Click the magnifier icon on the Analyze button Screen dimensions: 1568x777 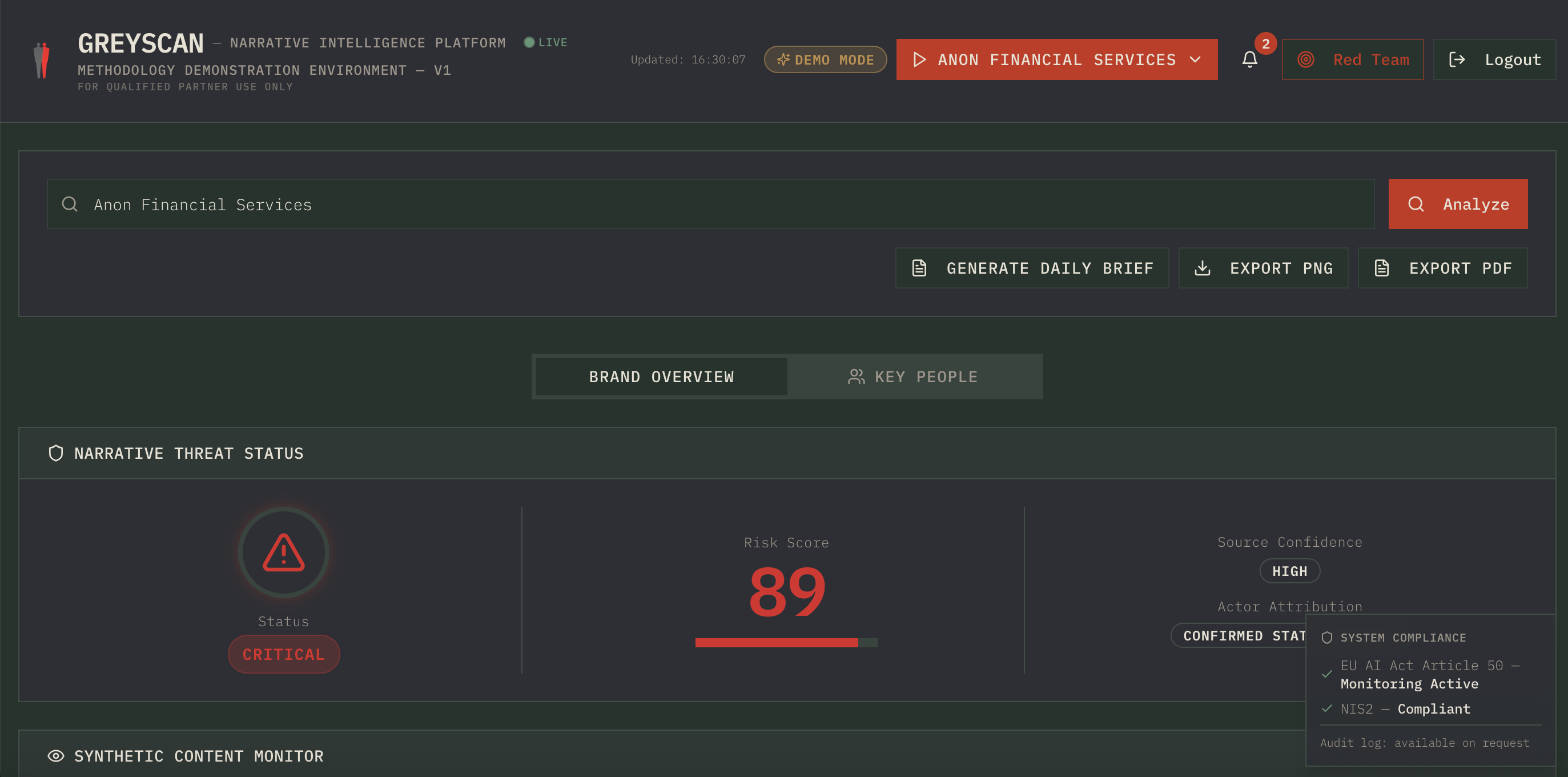point(1416,204)
